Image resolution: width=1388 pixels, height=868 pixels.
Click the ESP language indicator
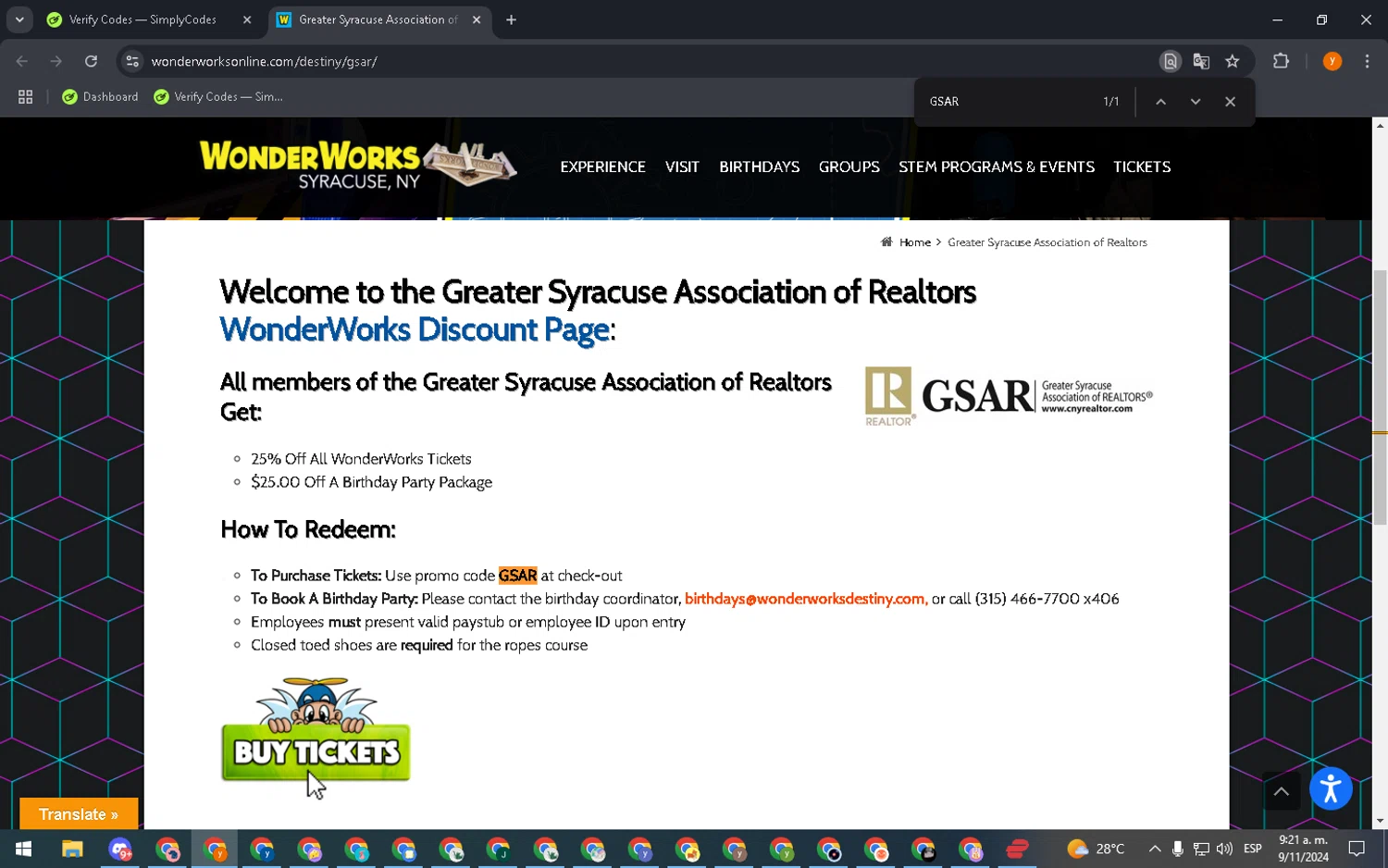tap(1253, 849)
